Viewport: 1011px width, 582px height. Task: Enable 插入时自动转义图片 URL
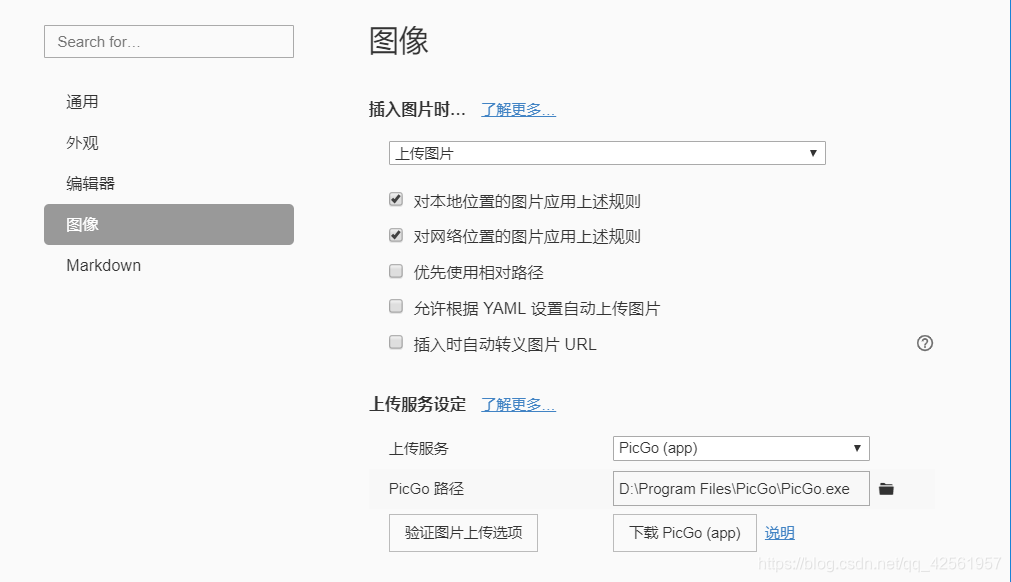click(x=396, y=342)
